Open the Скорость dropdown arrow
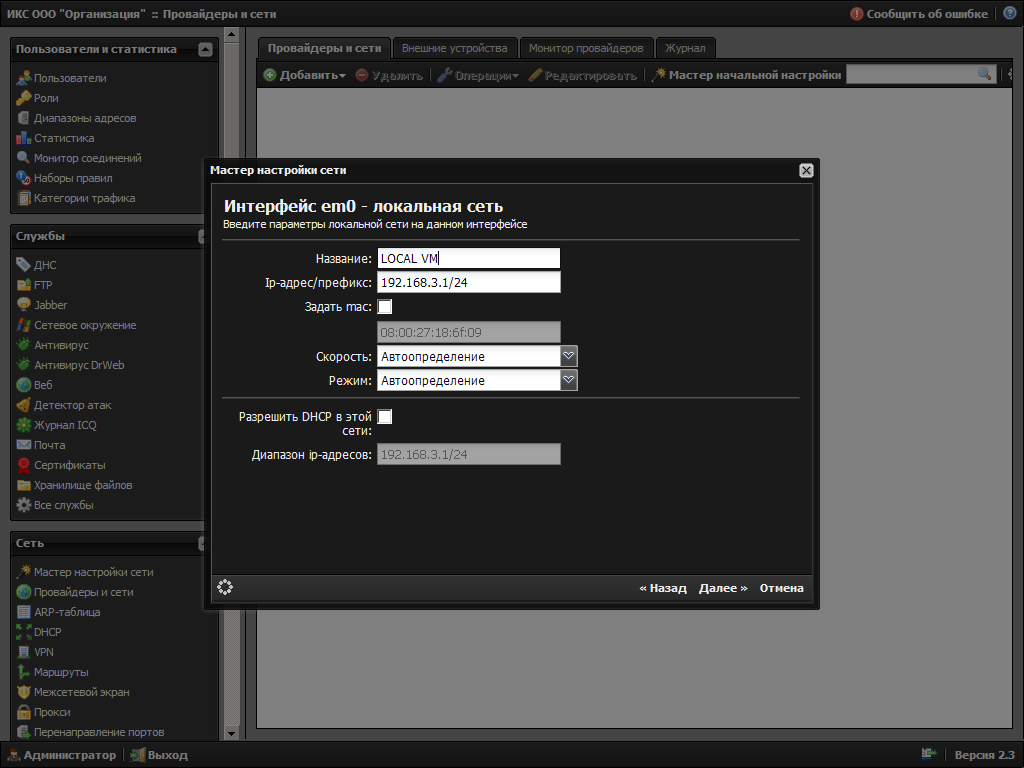The height and width of the screenshot is (768, 1024). click(569, 356)
